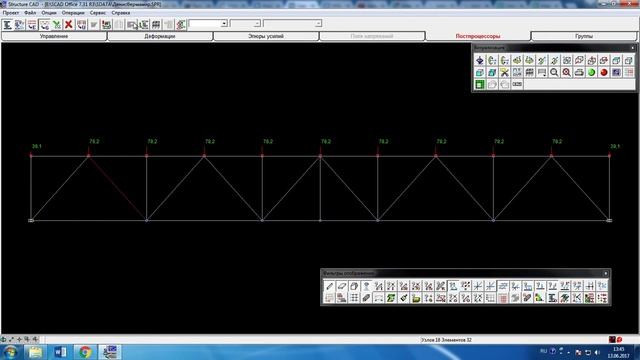Click the red sphere icon in Visualization panel
The width and height of the screenshot is (640, 360).
[x=604, y=73]
